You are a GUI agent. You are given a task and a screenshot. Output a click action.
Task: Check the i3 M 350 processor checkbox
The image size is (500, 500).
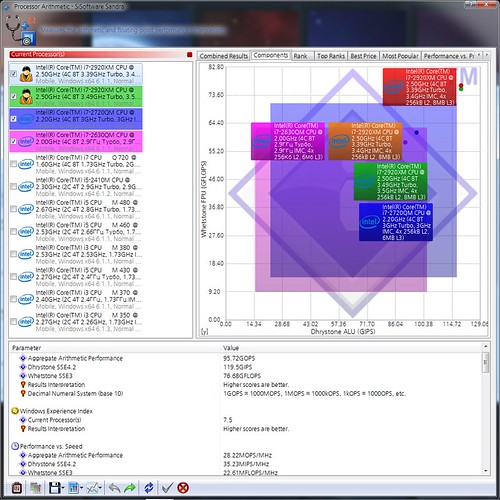click(x=13, y=322)
